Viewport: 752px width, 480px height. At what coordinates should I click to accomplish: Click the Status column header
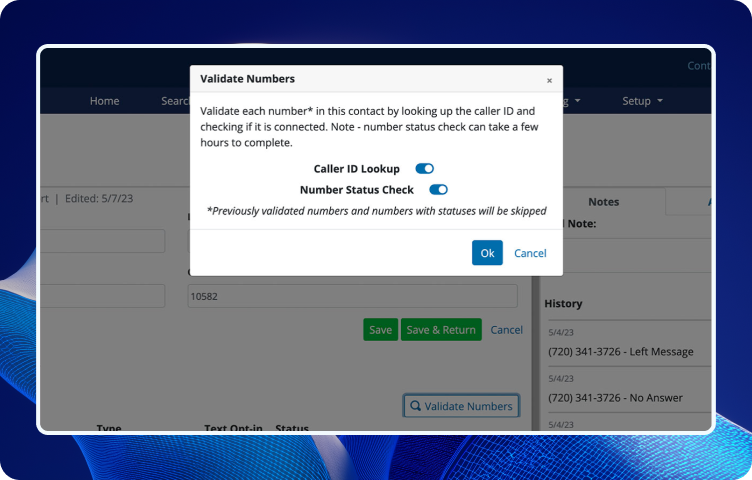(x=292, y=428)
